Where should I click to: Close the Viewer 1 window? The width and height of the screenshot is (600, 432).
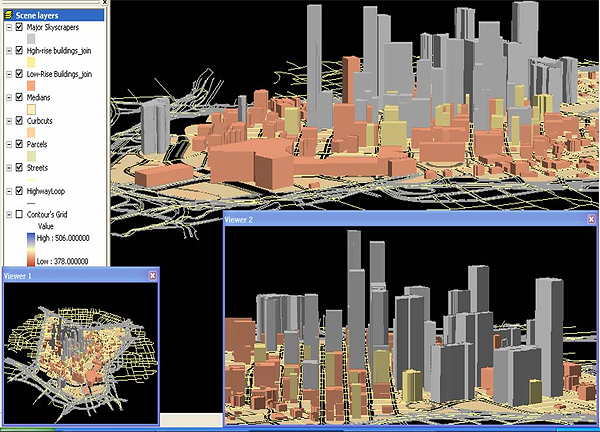(x=153, y=276)
